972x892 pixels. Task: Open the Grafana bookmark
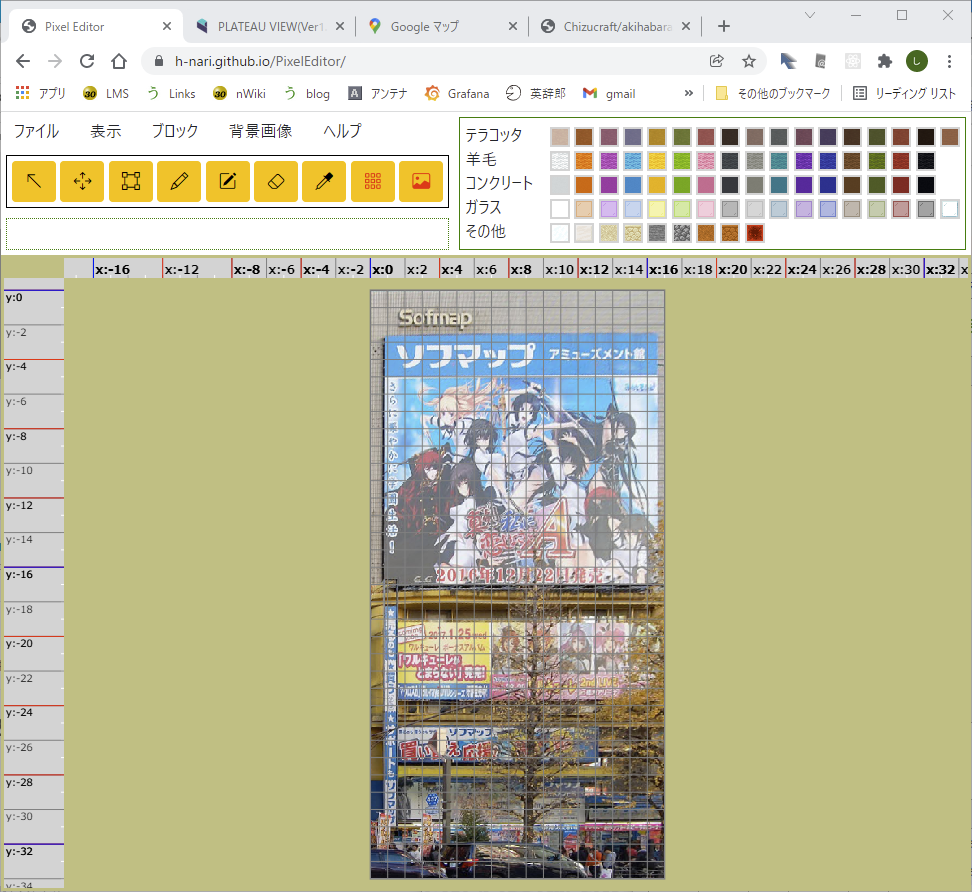tap(457, 93)
